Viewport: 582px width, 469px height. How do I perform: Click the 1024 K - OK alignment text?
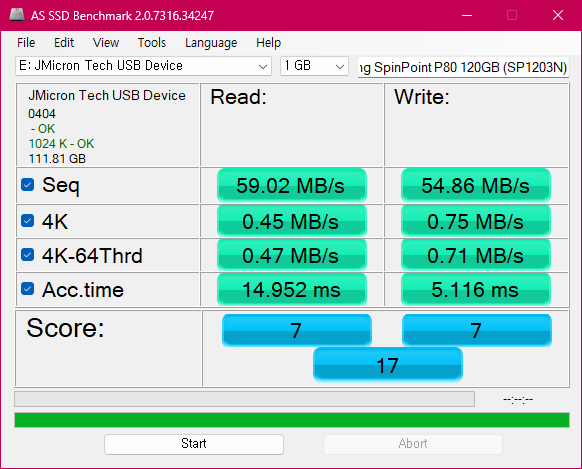(x=61, y=144)
